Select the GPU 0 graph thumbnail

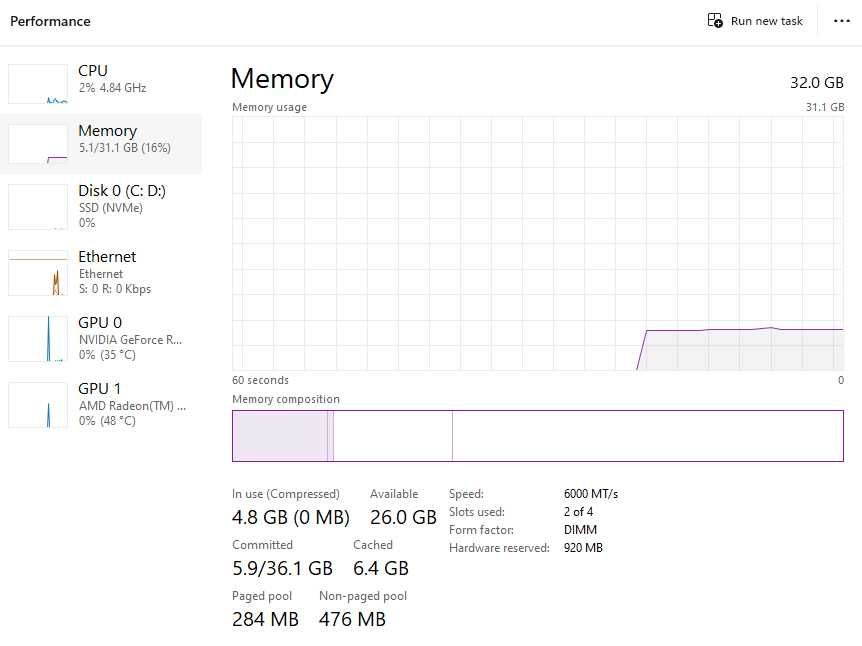(38, 339)
